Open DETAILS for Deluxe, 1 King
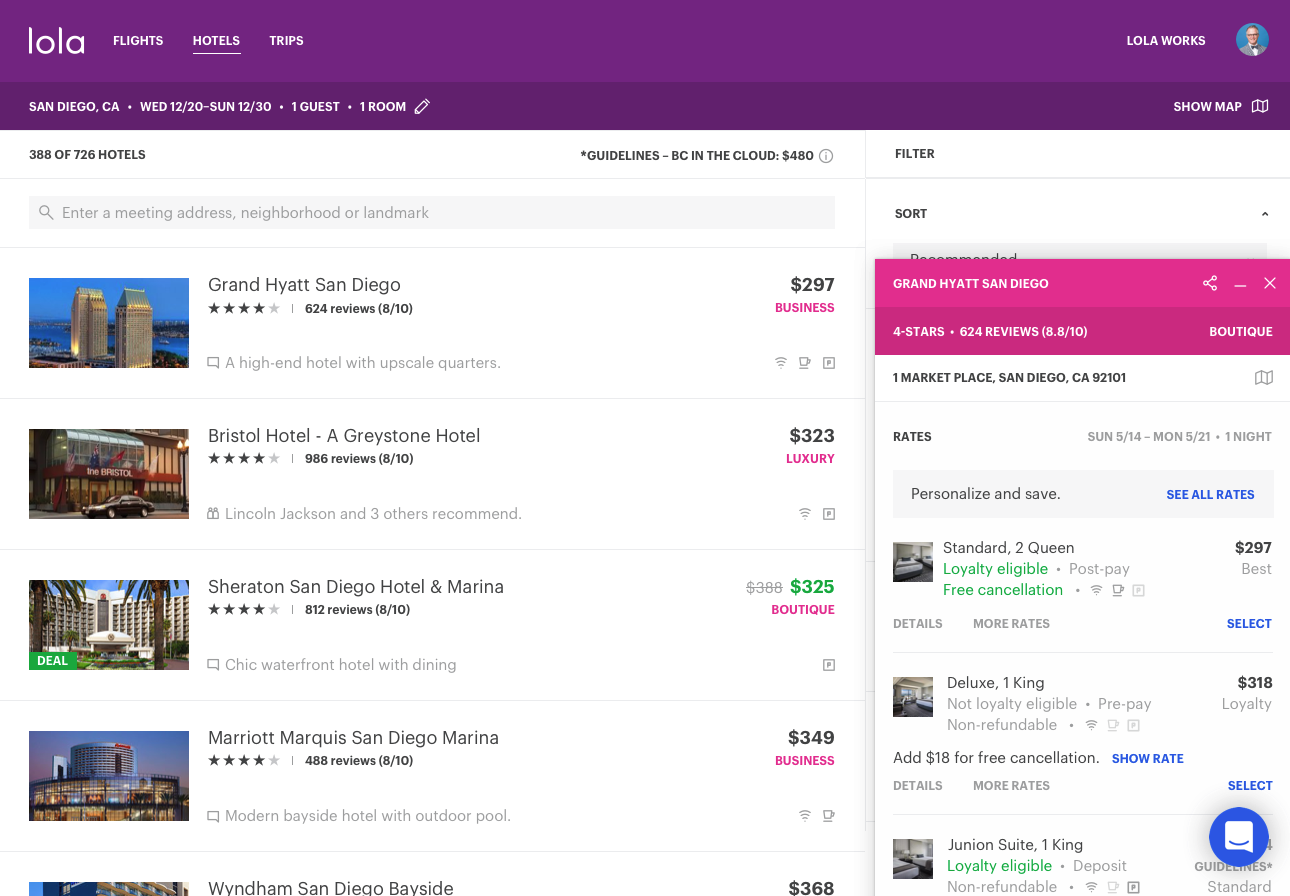 pos(918,786)
